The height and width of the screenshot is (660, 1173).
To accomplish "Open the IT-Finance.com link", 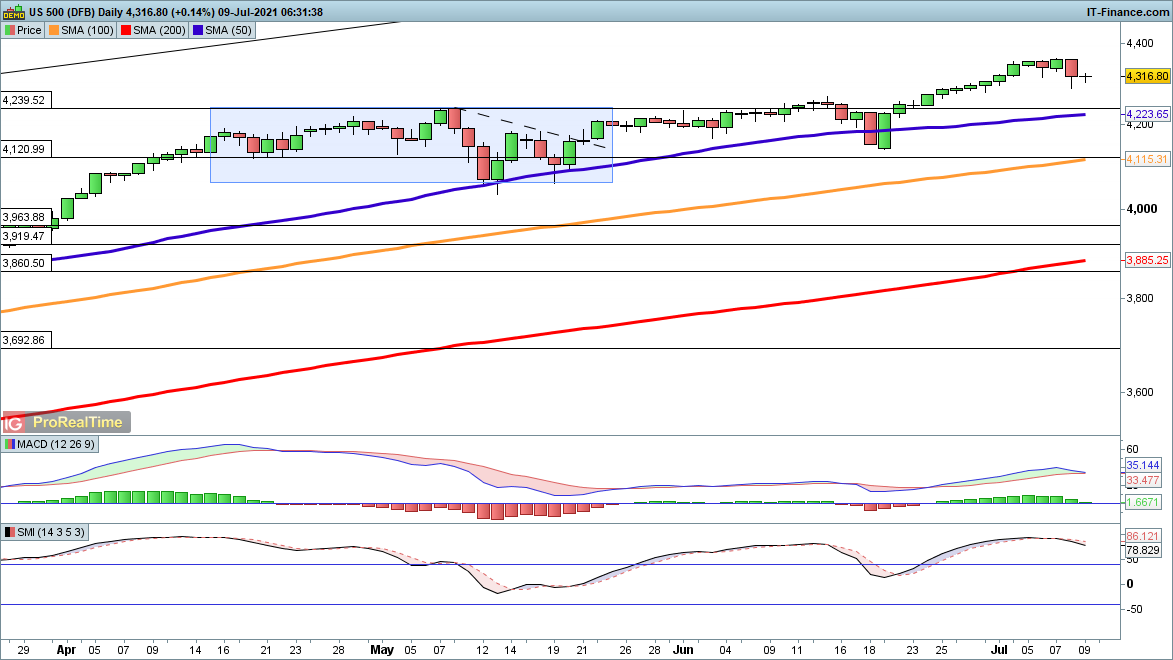I will pos(1127,11).
